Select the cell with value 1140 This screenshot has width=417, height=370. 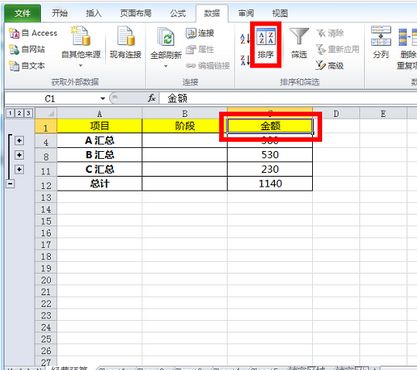(270, 184)
